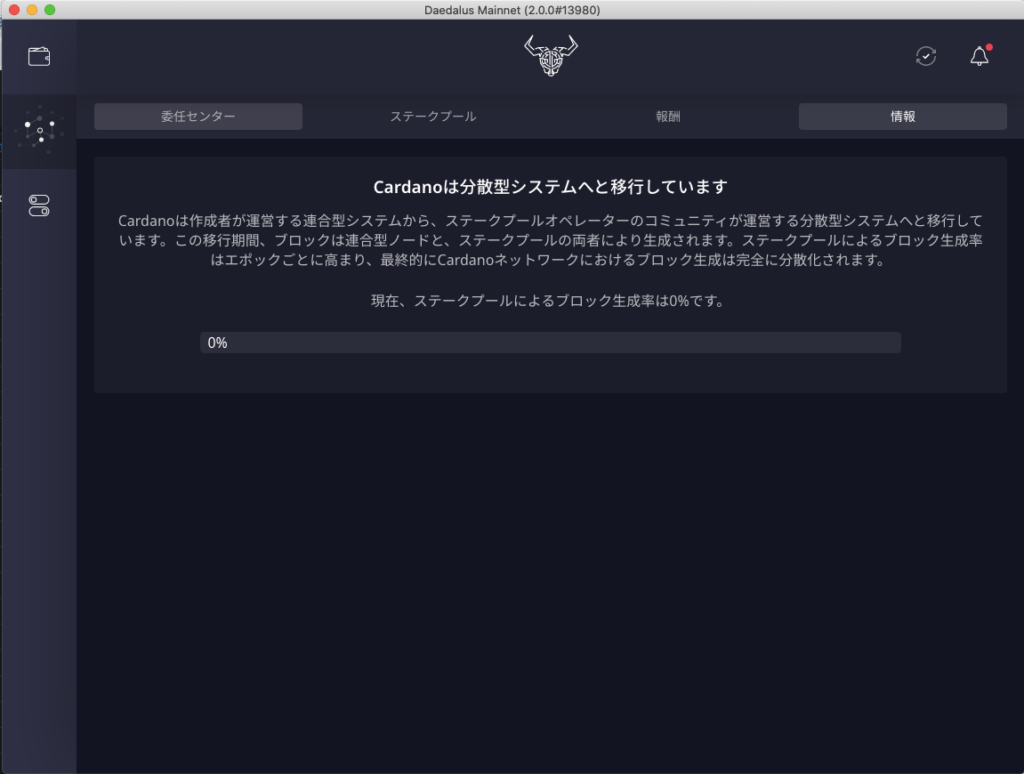This screenshot has height=774, width=1024.
Task: Maximize the window using the green button
Action: pyautogui.click(x=50, y=9)
